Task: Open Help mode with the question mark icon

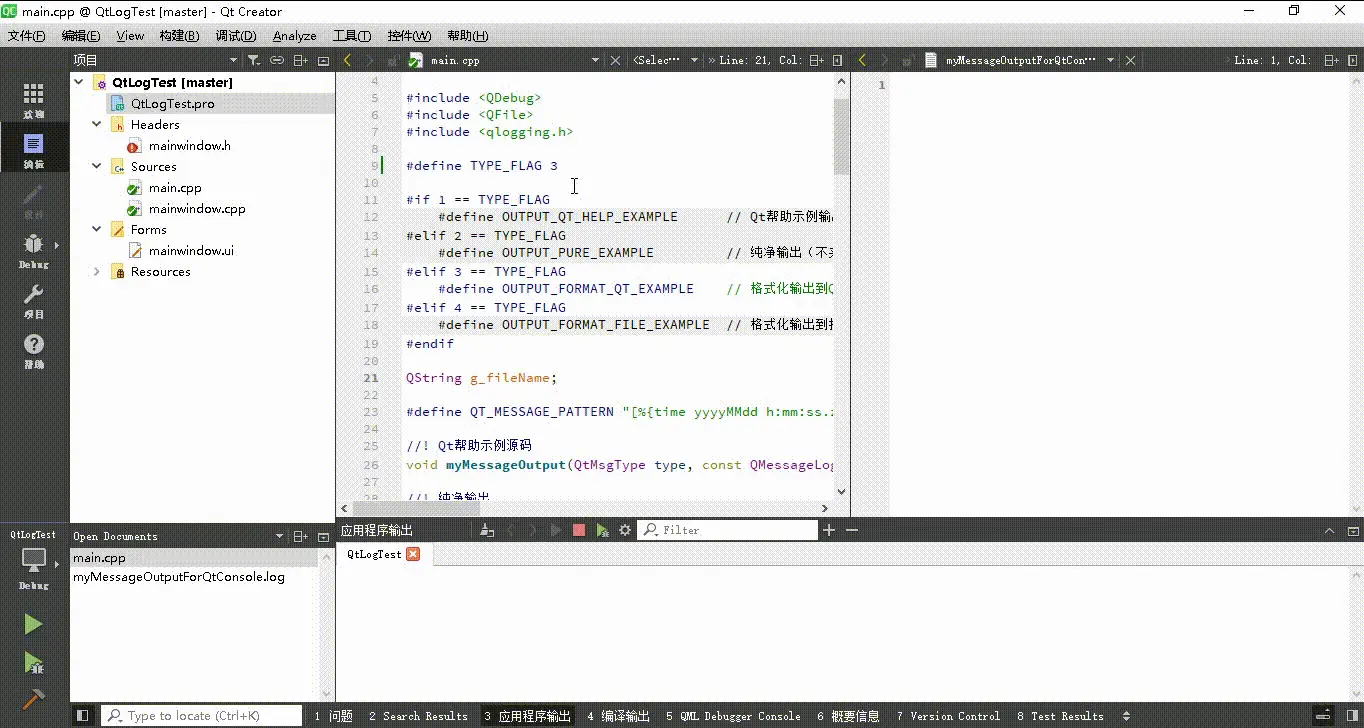Action: click(x=33, y=350)
